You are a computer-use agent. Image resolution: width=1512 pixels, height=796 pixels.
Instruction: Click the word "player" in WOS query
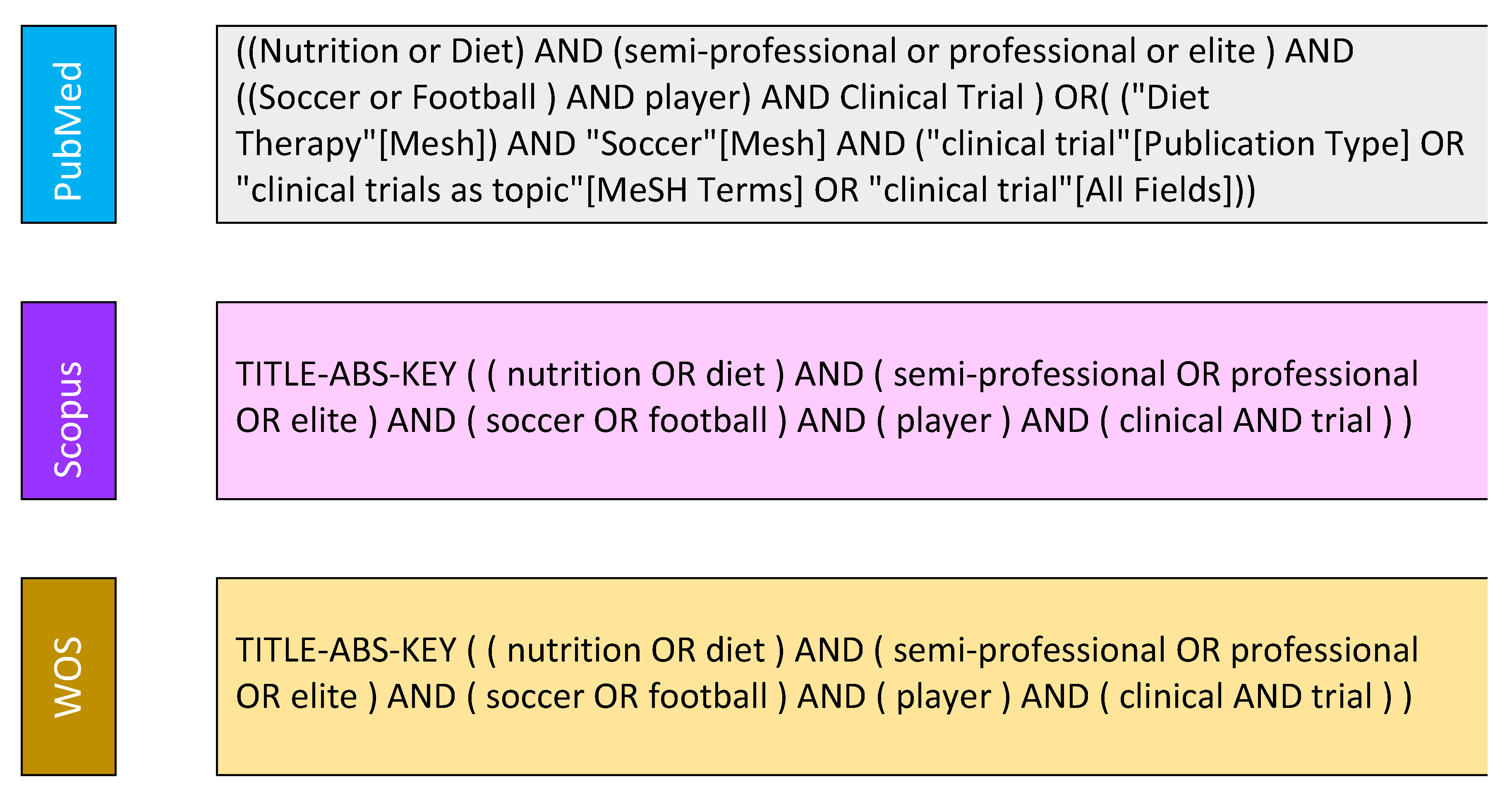[x=943, y=698]
